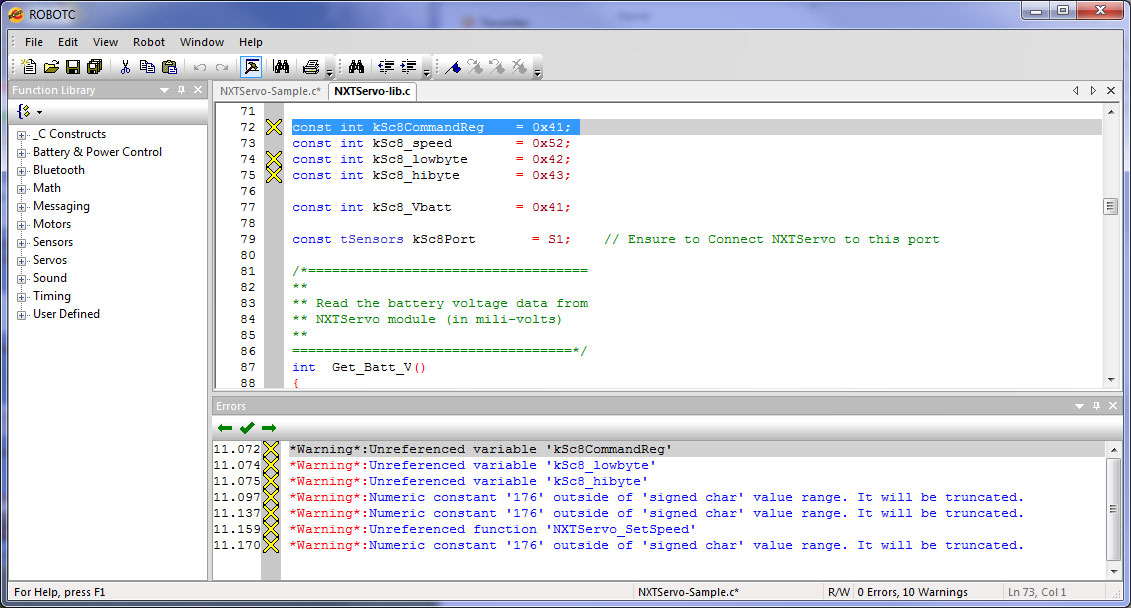Click the code editor vertical scrollbar thumb
Viewport: 1131px width, 608px height.
[x=1109, y=207]
